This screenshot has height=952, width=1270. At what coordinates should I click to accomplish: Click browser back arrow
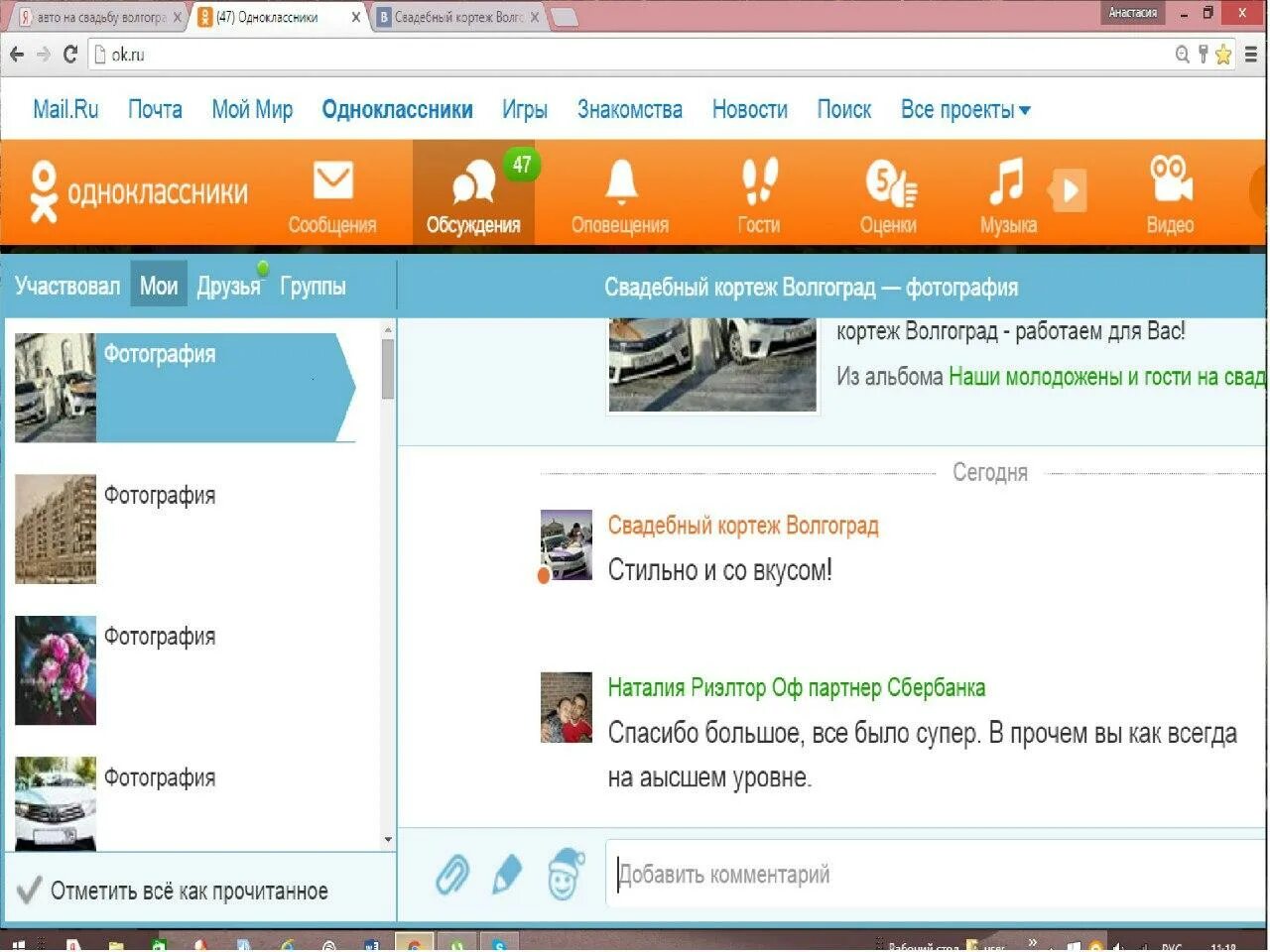[x=17, y=55]
